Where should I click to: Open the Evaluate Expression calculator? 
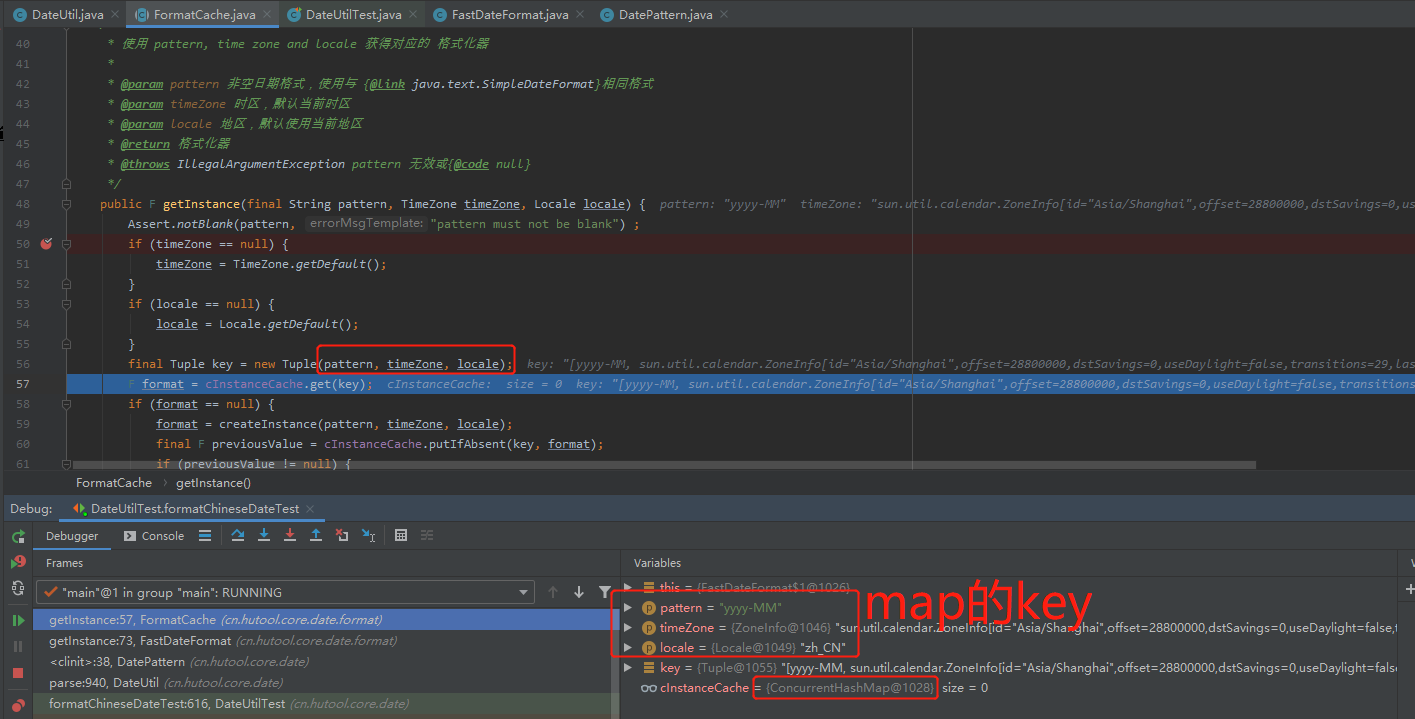pos(400,536)
